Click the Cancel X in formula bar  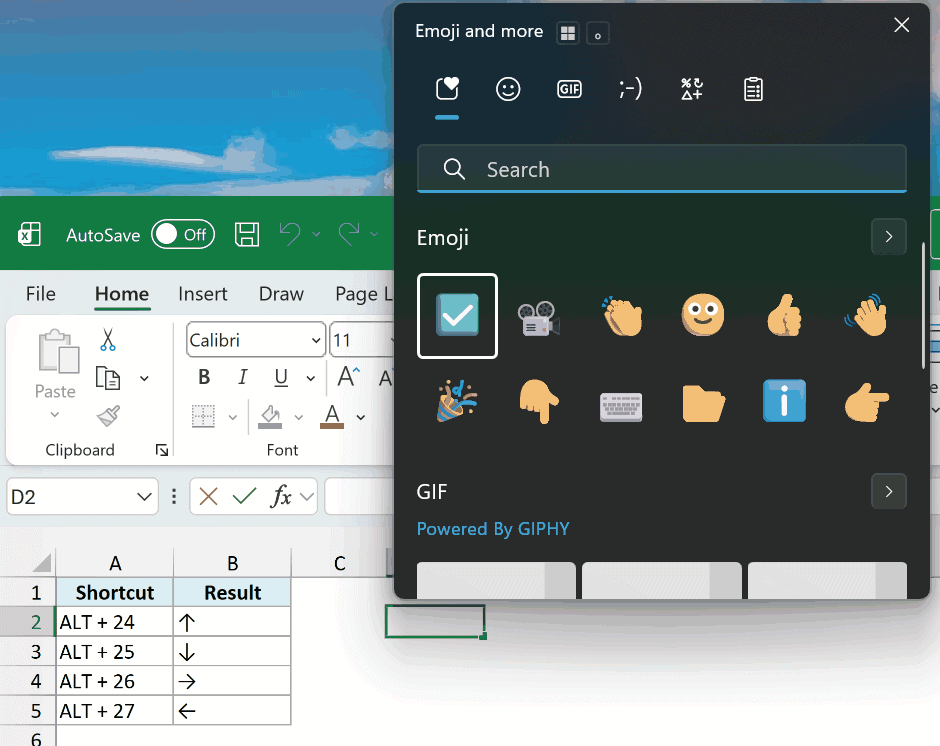208,497
